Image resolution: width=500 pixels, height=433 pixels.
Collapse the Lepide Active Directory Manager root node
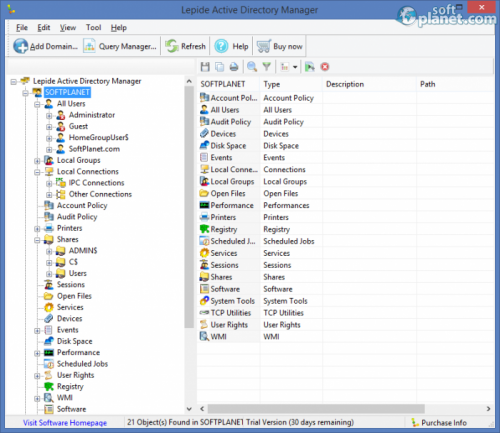point(13,82)
